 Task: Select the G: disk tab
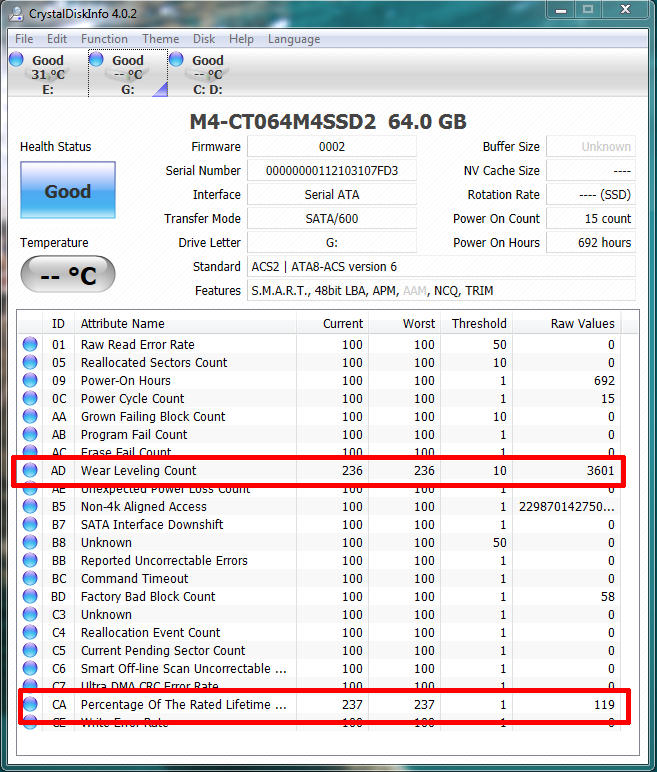[128, 73]
